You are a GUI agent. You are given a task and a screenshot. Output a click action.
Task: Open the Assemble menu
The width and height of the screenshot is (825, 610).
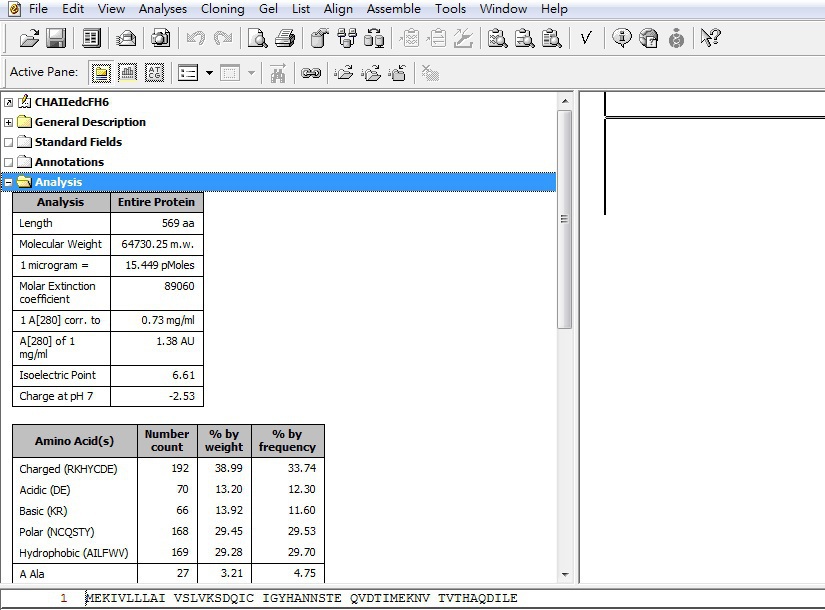(393, 9)
